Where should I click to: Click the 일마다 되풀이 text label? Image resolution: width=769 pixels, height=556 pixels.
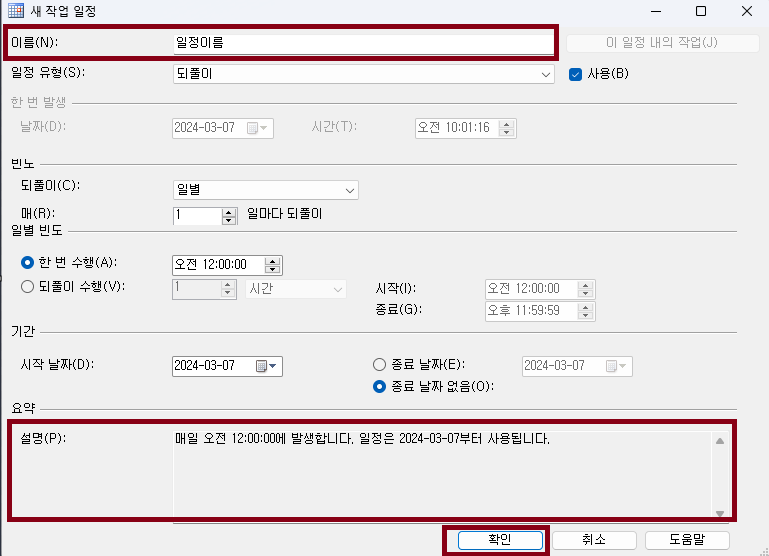[284, 214]
